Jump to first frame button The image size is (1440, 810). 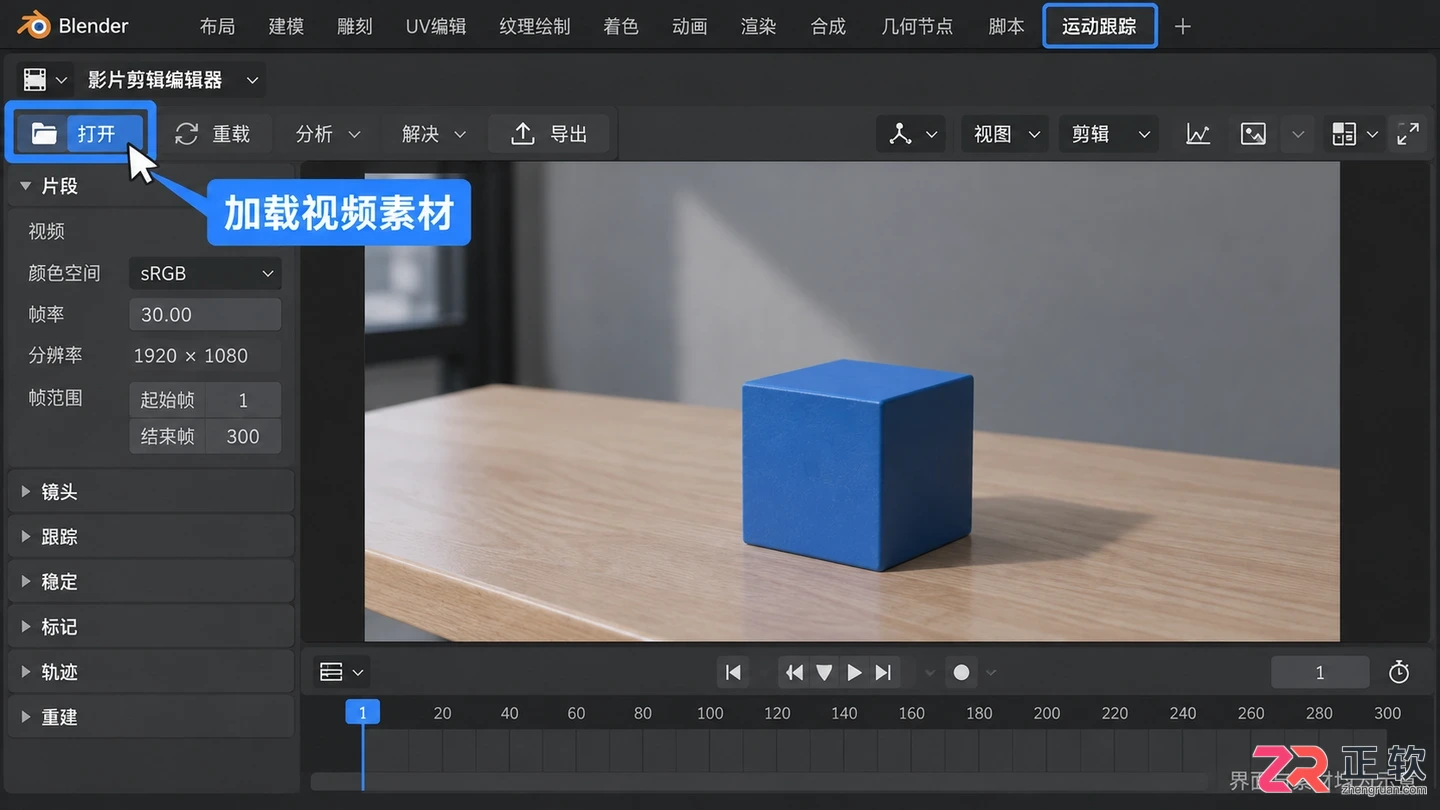point(733,673)
